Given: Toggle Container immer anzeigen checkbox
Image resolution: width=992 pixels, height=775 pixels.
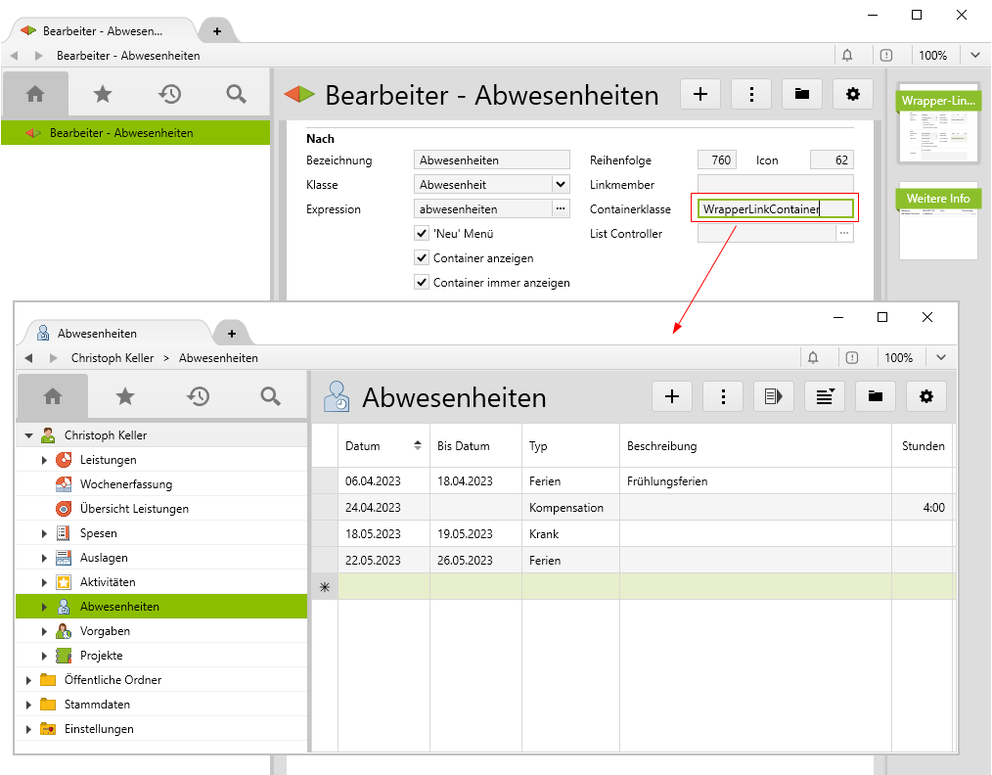Looking at the screenshot, I should click(421, 283).
